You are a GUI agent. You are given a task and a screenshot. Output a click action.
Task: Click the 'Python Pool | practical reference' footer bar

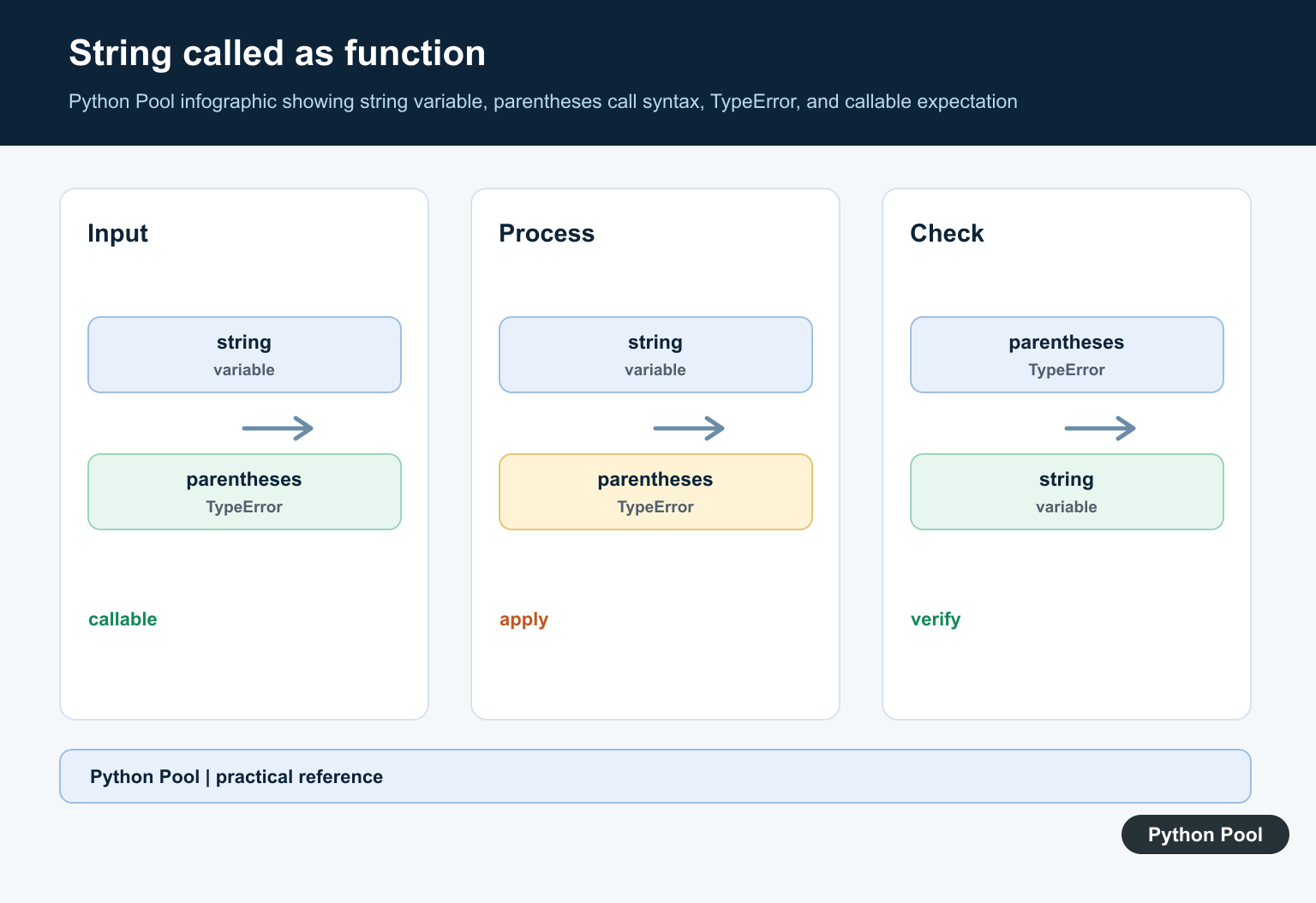point(655,776)
